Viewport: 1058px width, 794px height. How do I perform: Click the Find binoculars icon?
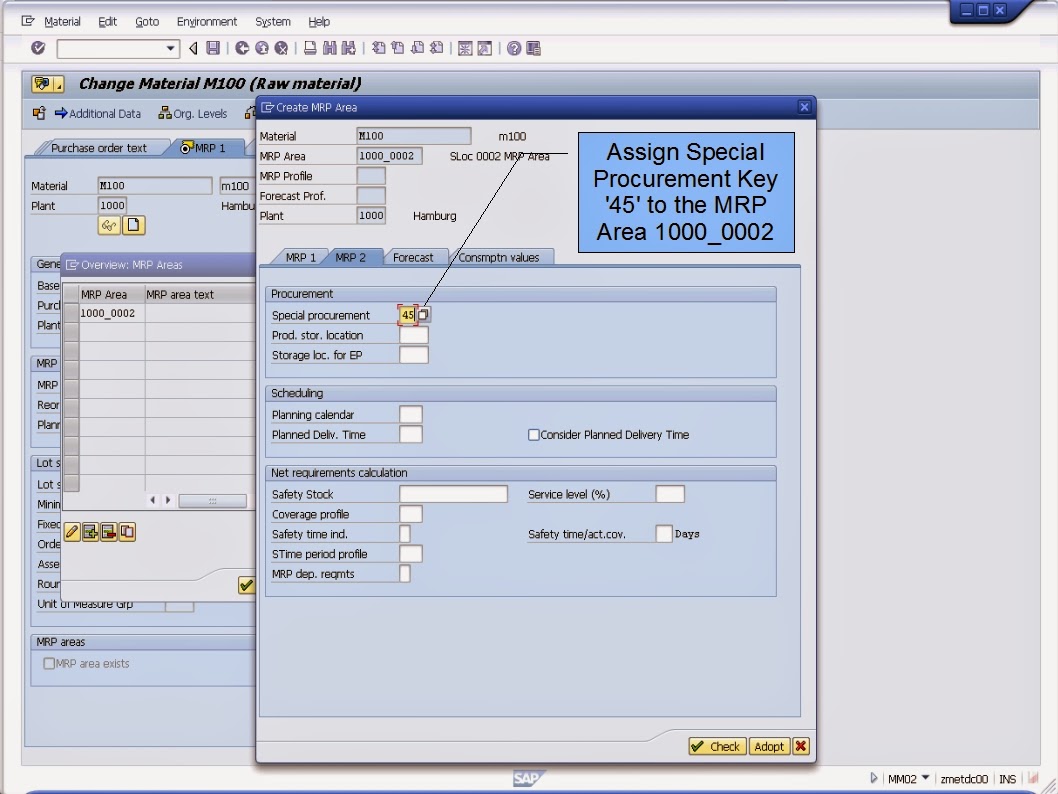(x=331, y=47)
